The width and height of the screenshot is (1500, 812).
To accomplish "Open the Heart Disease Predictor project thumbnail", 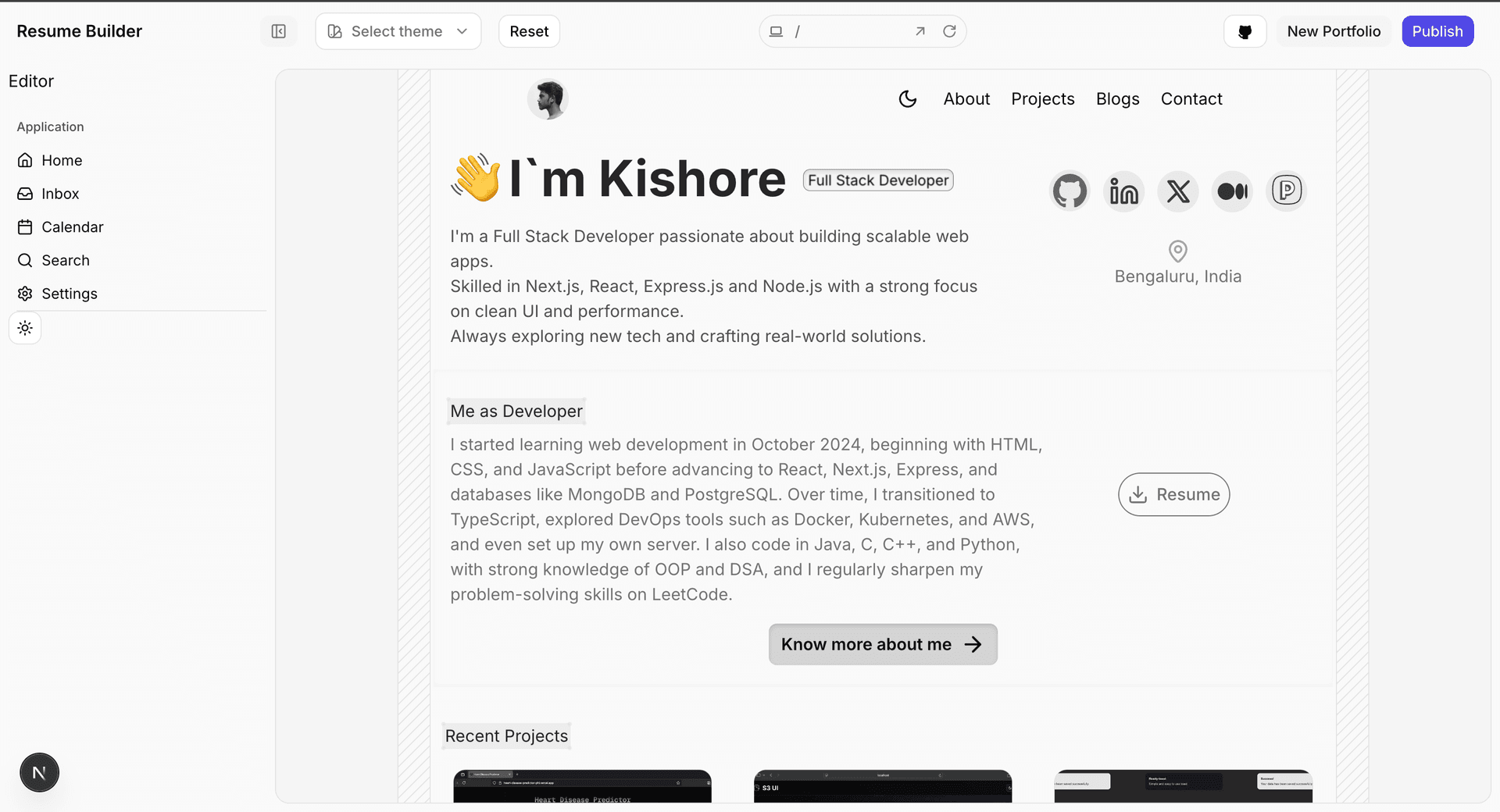I will [x=582, y=786].
